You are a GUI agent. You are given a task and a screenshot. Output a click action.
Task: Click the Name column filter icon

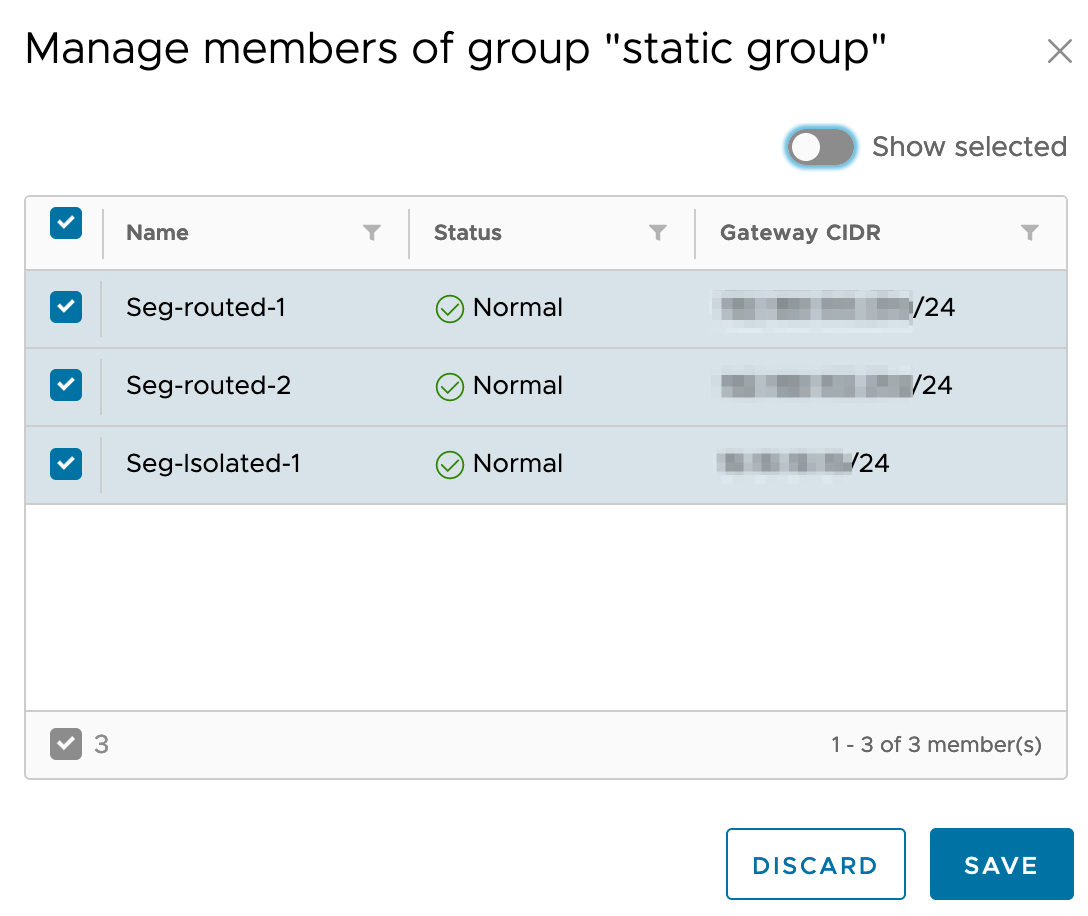pyautogui.click(x=372, y=233)
